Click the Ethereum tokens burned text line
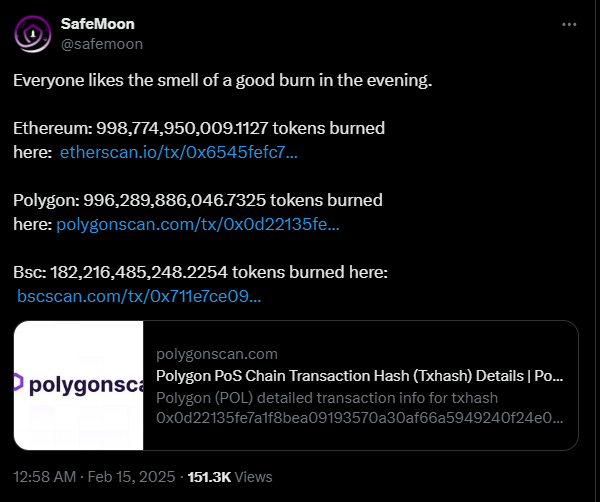600x502 pixels. 199,128
